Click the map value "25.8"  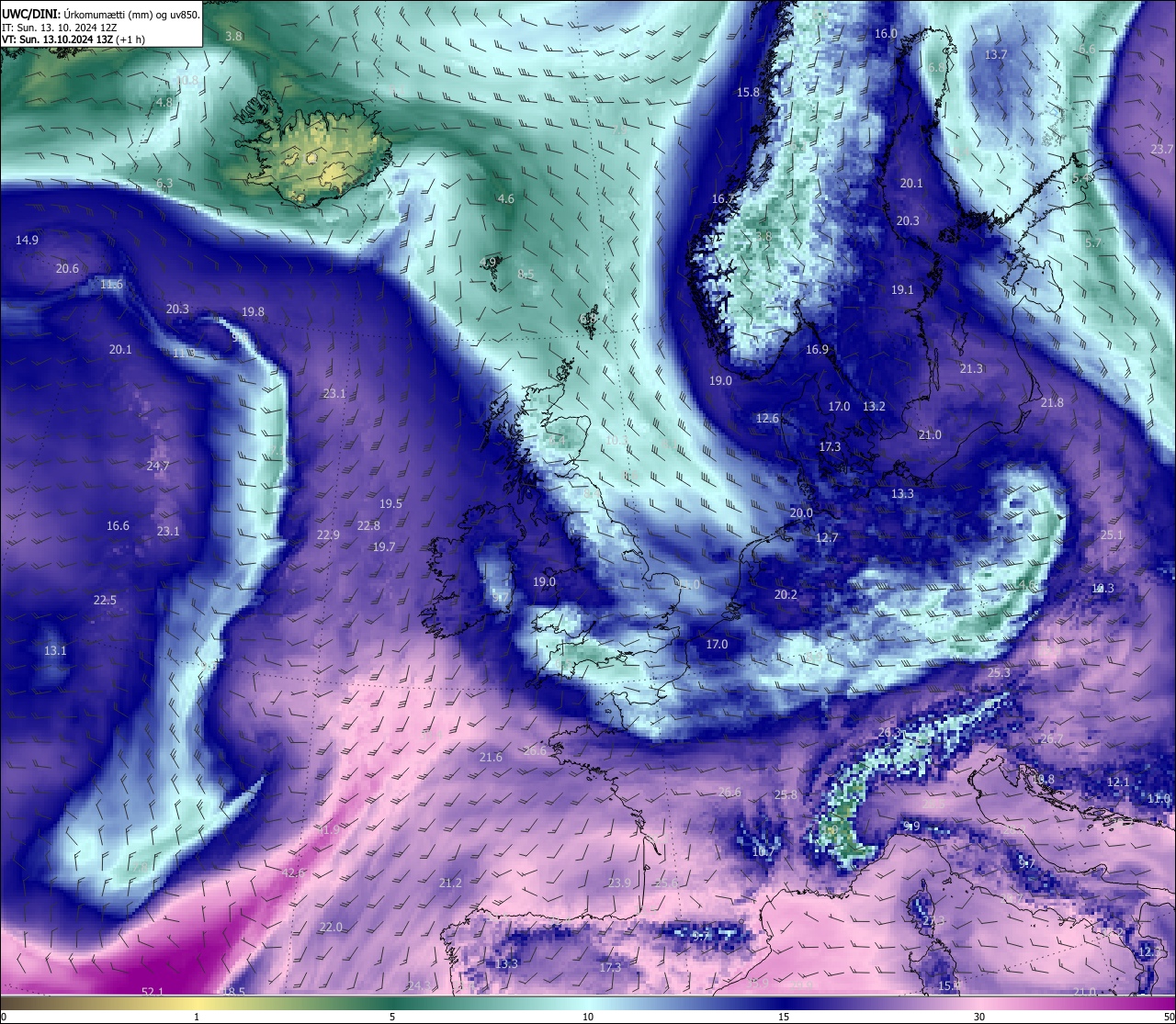tap(786, 794)
